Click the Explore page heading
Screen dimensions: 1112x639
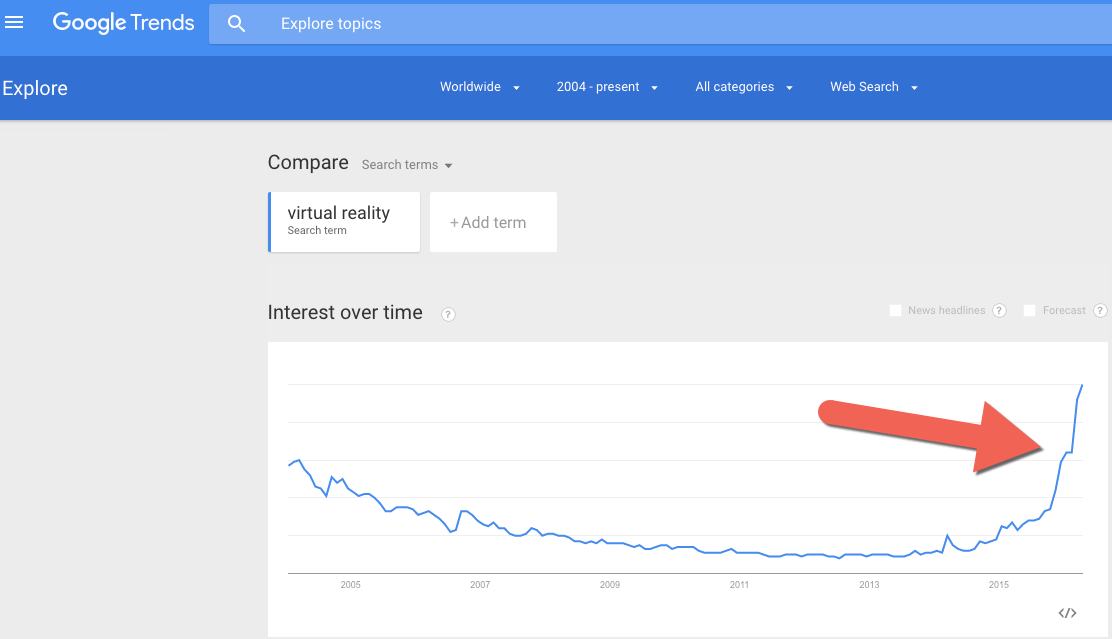[35, 88]
